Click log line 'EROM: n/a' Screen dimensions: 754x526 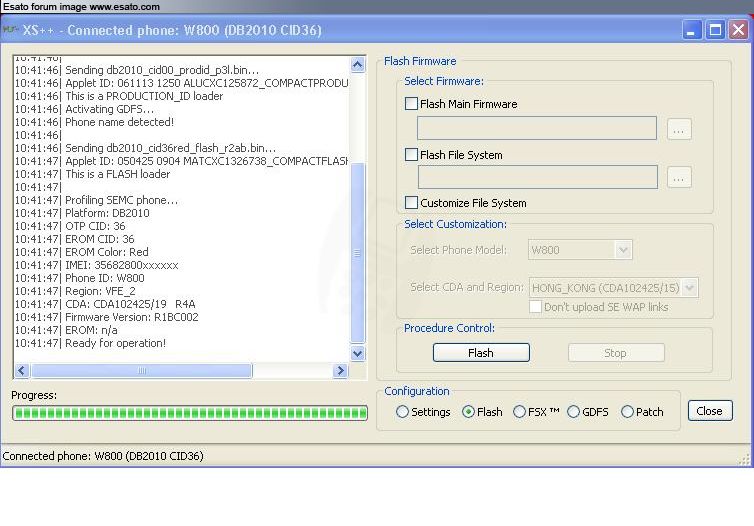point(91,330)
